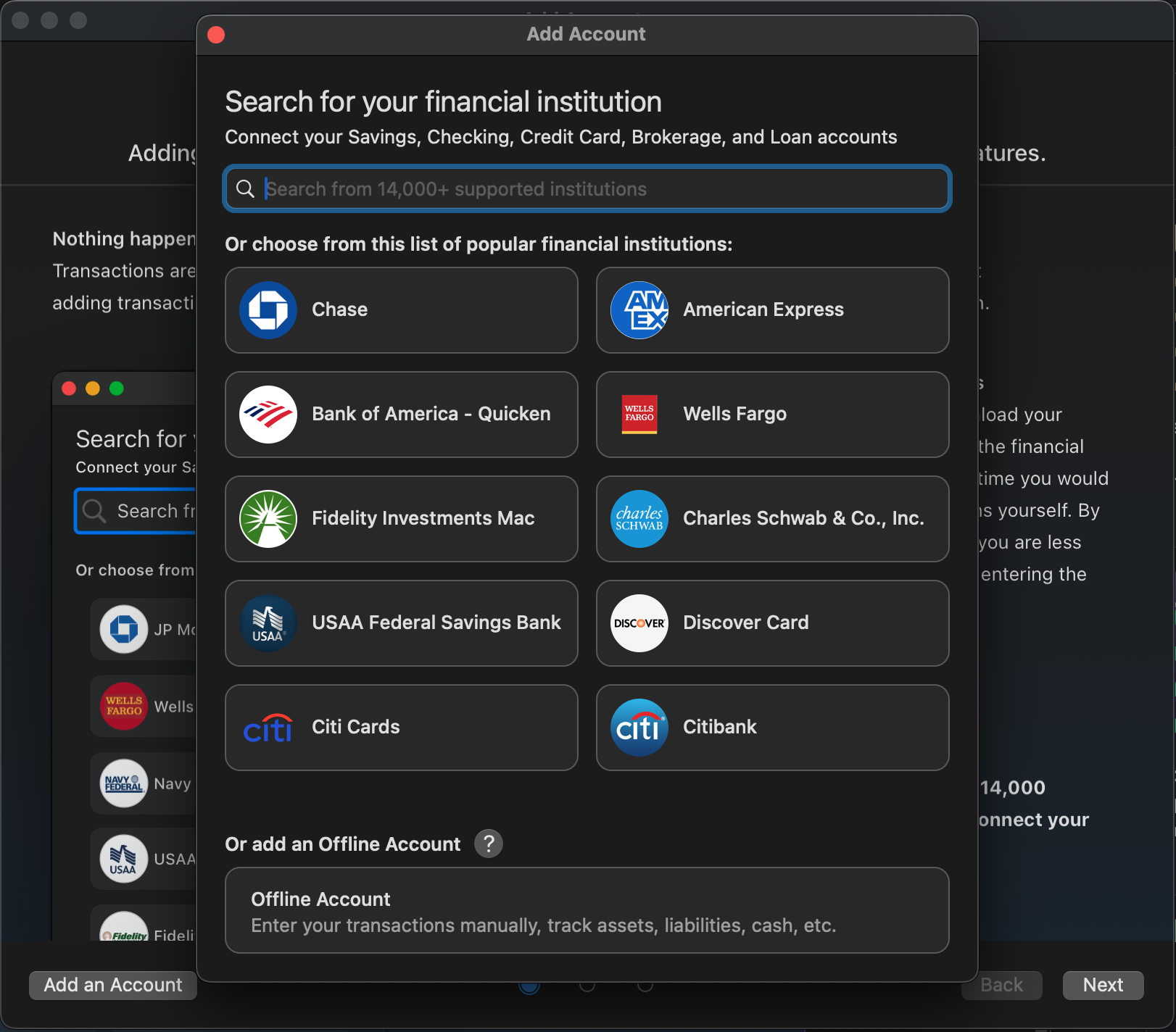This screenshot has height=1032, width=1176.
Task: Click the Discover Card logo icon
Action: [639, 623]
